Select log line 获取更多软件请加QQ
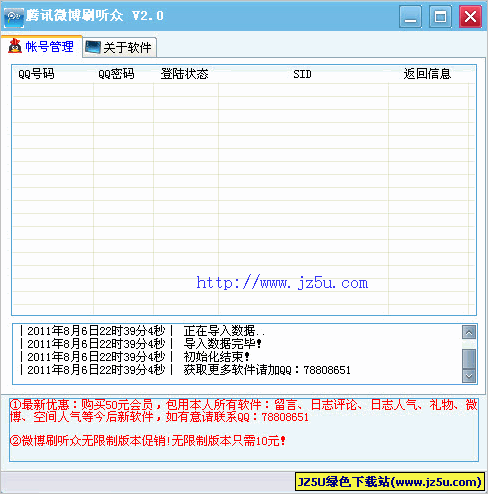This screenshot has width=488, height=494. pyautogui.click(x=185, y=370)
